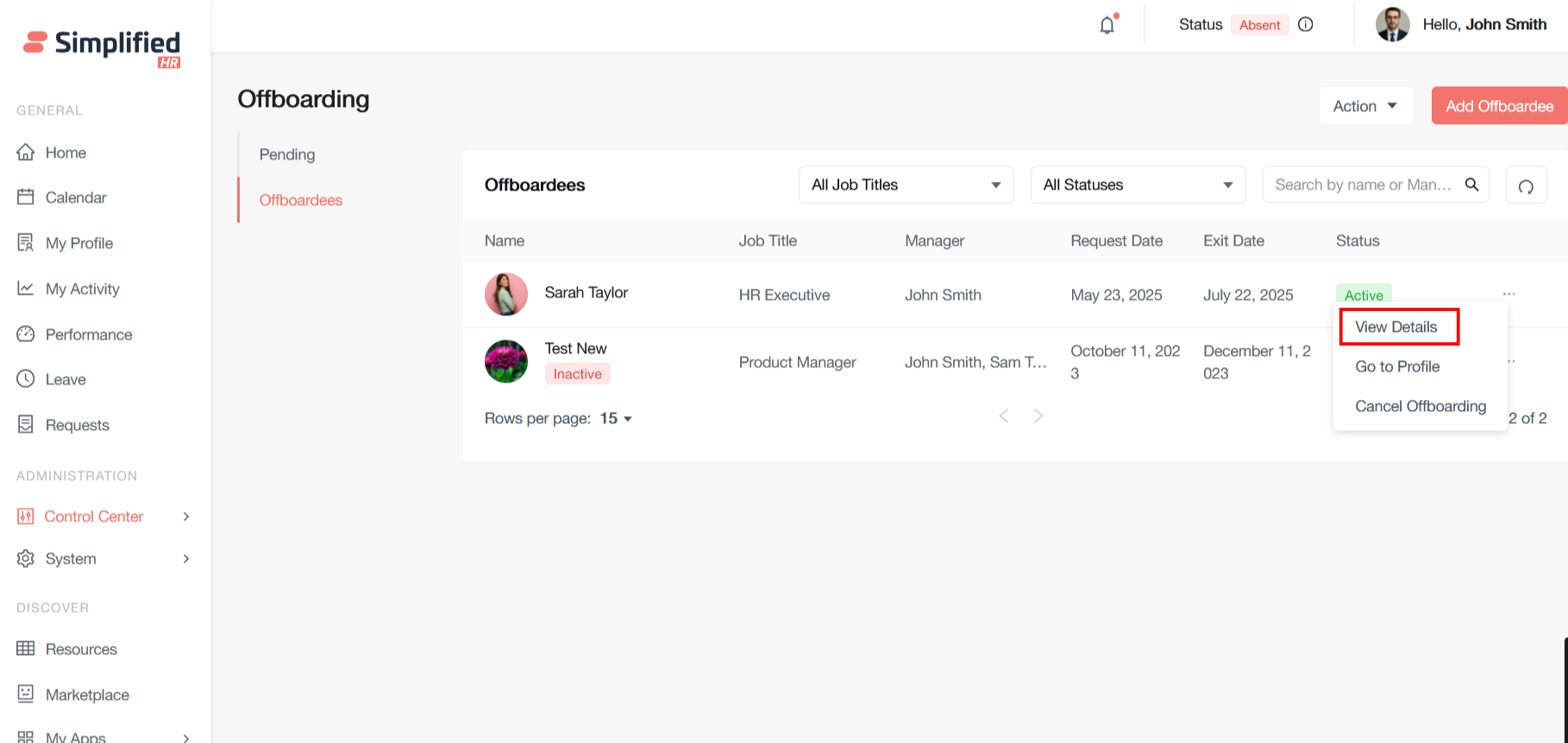The width and height of the screenshot is (1568, 743).
Task: Open the Calendar sidebar icon
Action: pos(26,197)
